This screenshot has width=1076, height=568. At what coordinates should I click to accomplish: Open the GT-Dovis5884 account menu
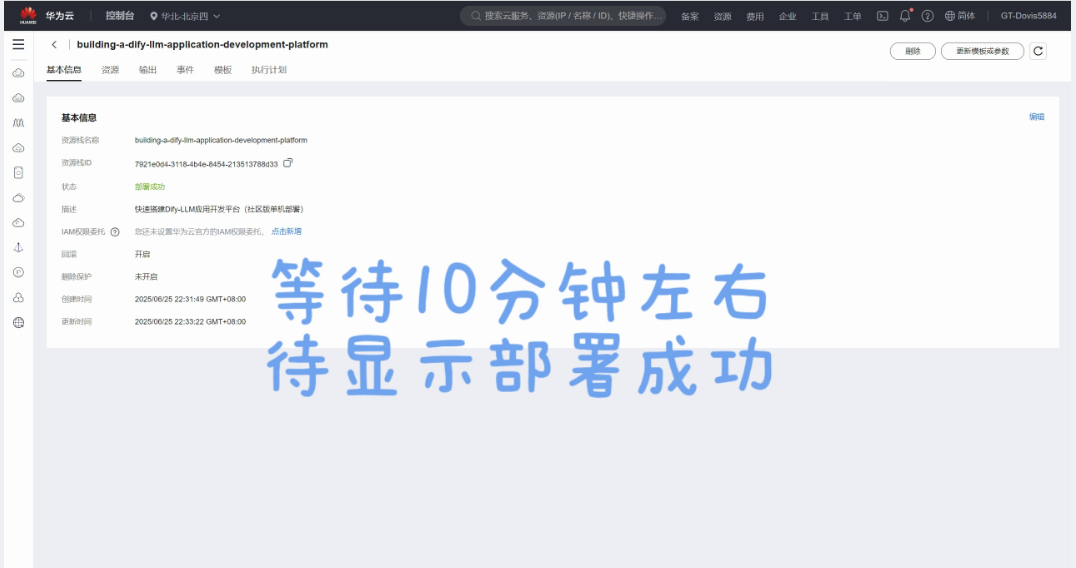point(1029,16)
